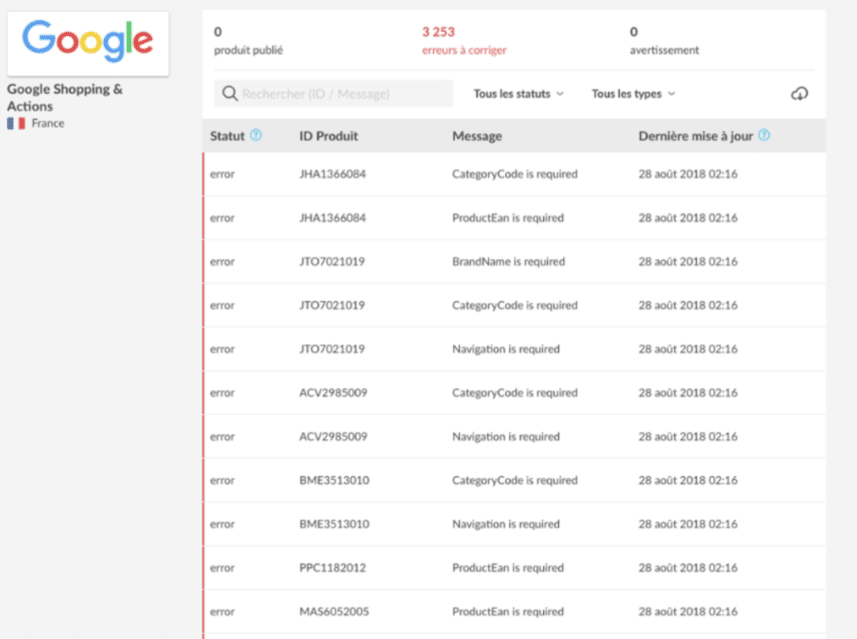Click product ID PPC1182012
Screen dimensions: 857x639
[332, 568]
